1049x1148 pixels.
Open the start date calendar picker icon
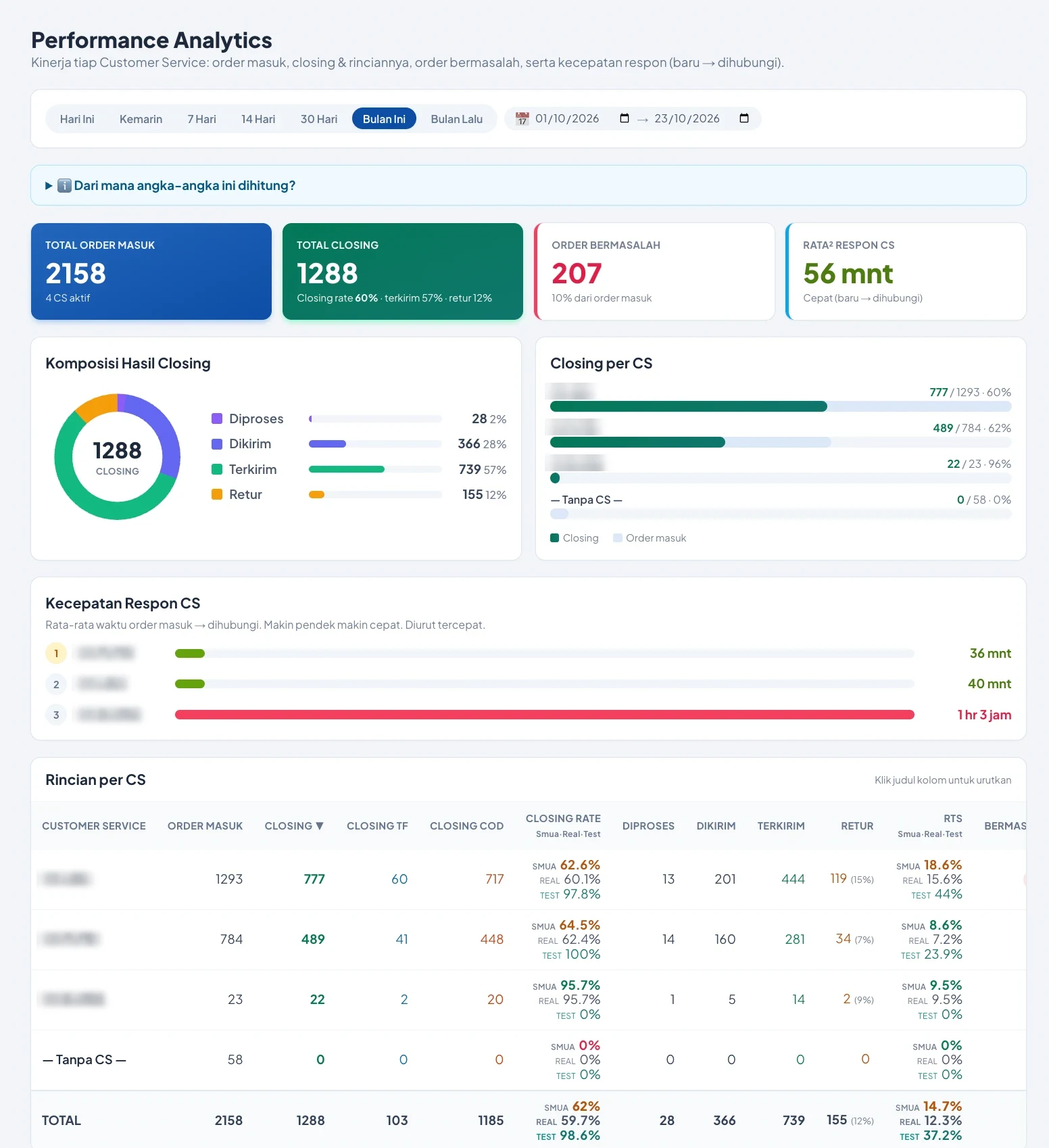pyautogui.click(x=624, y=118)
